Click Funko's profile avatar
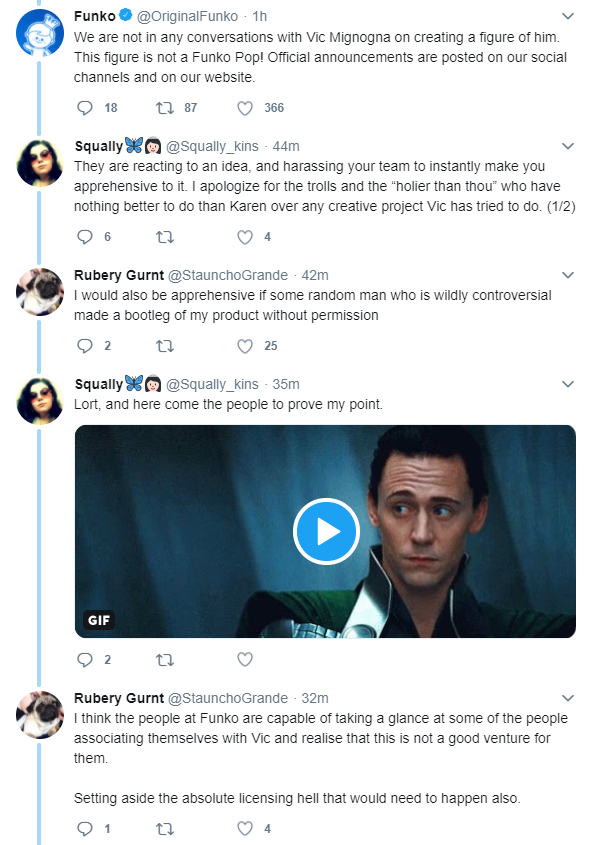 coord(40,33)
